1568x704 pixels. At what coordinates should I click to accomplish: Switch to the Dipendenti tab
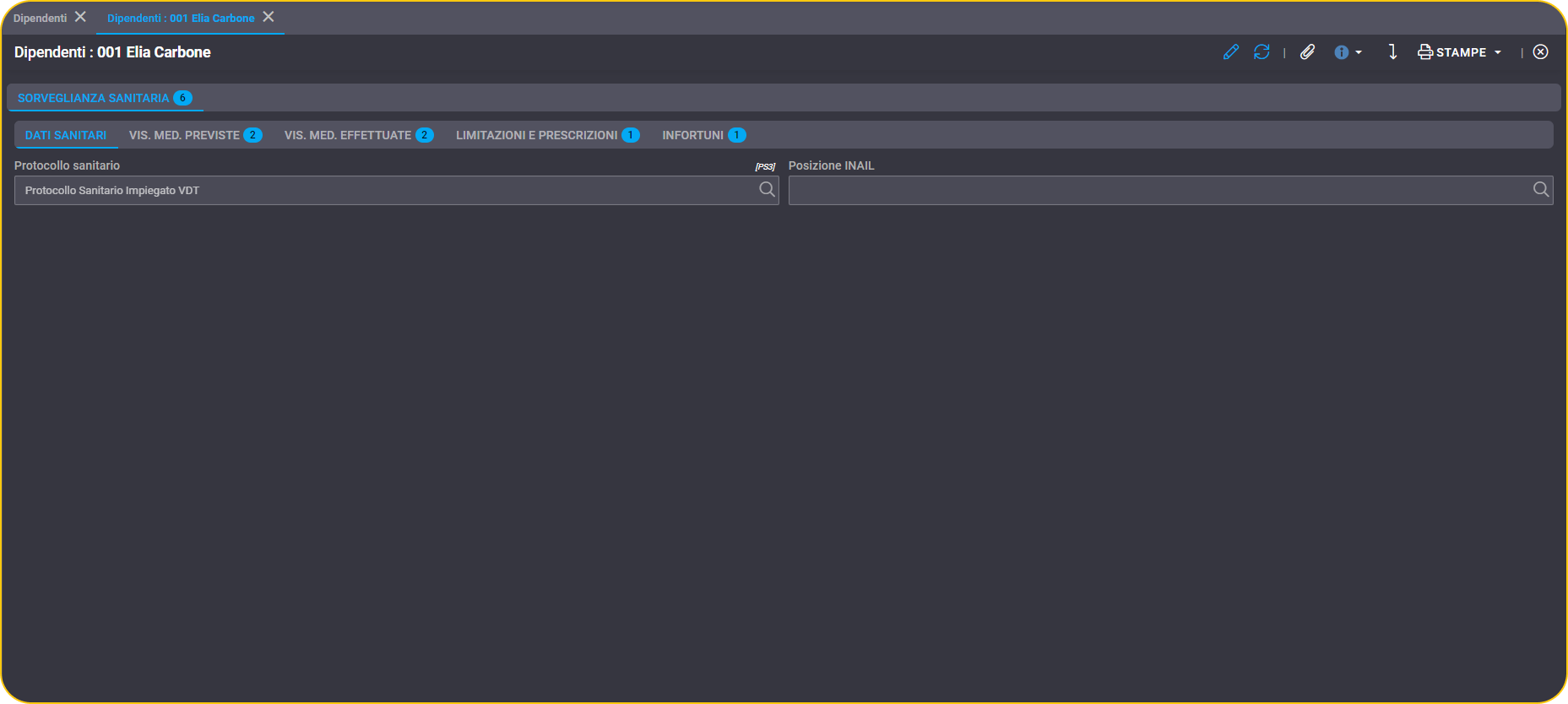[x=41, y=18]
